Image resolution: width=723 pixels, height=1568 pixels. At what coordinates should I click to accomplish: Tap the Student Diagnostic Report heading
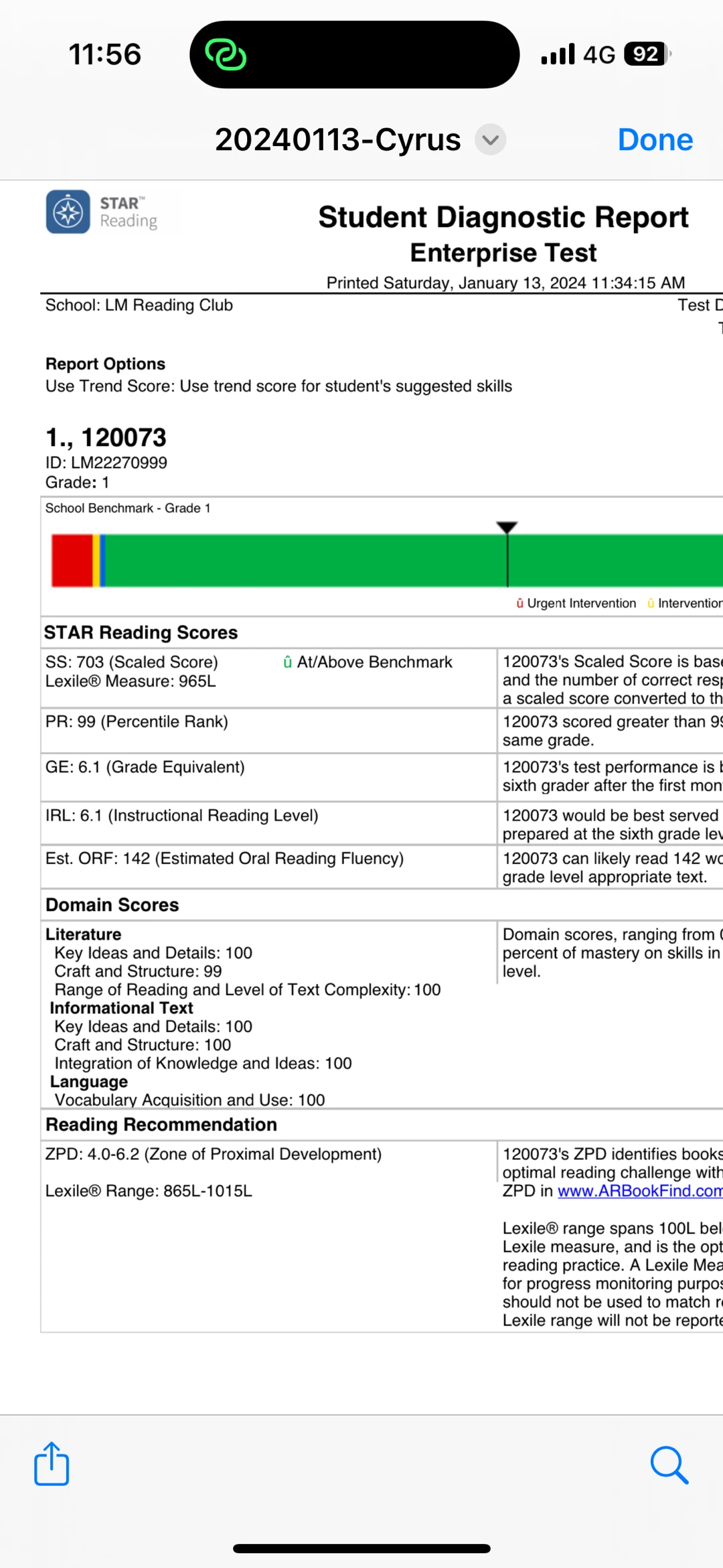(x=503, y=217)
